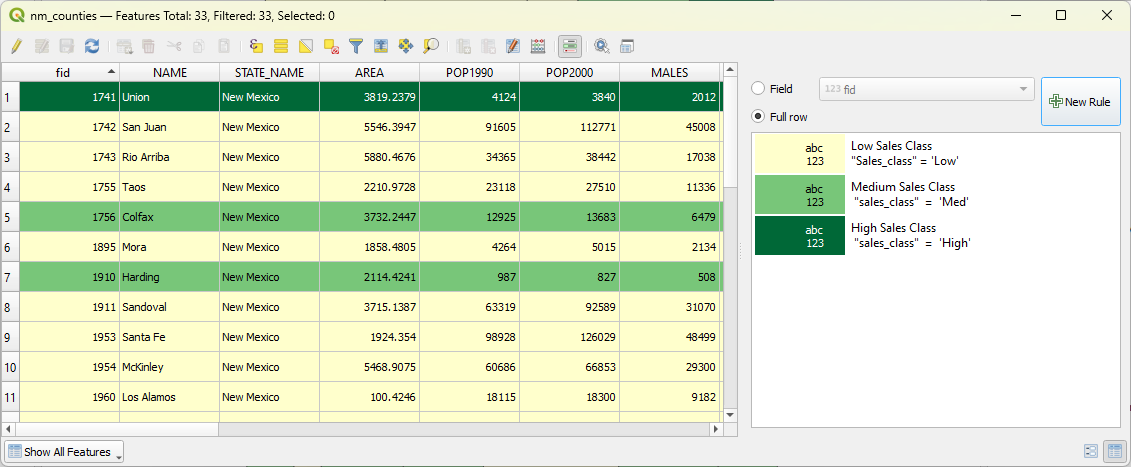Select row number 9 header

click(x=10, y=337)
